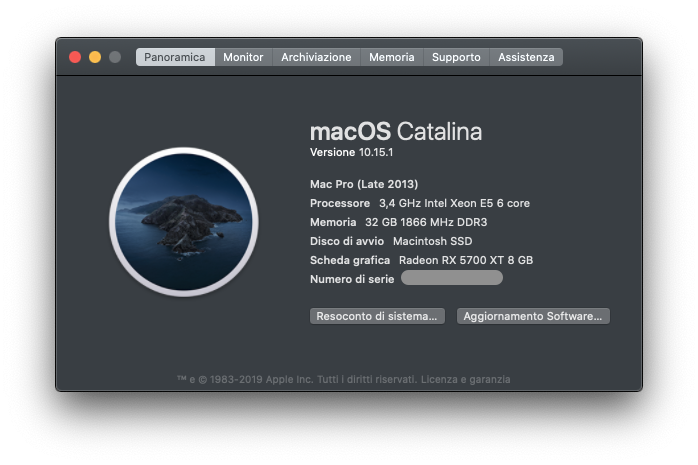Switch to the Panoramica tab
Viewport: 698px width, 465px height.
[175, 57]
